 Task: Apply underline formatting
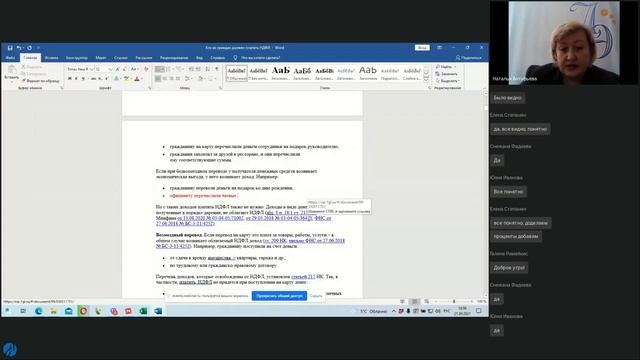pyautogui.click(x=83, y=78)
